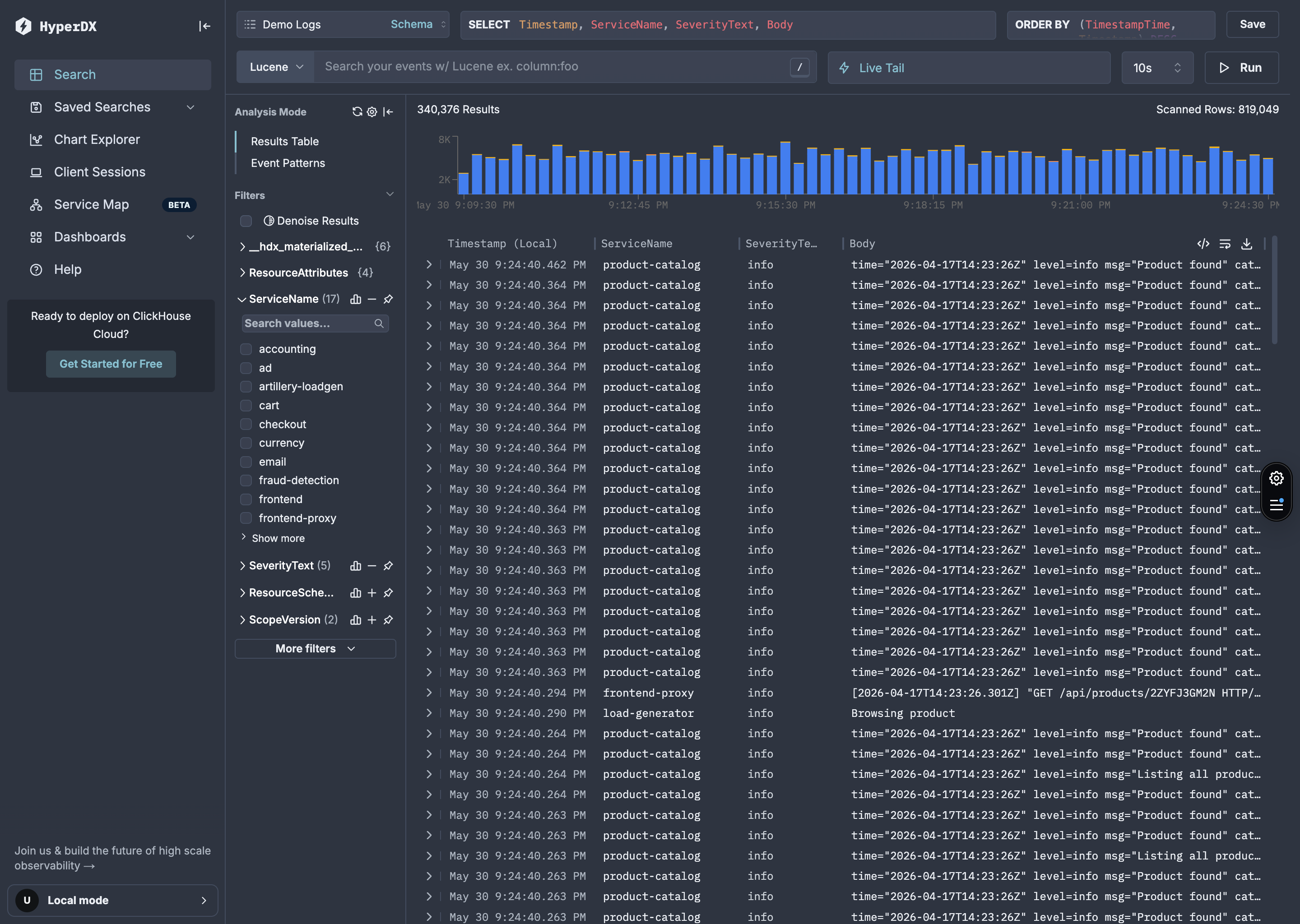Open Local mode user menu
The height and width of the screenshot is (924, 1300).
112,900
